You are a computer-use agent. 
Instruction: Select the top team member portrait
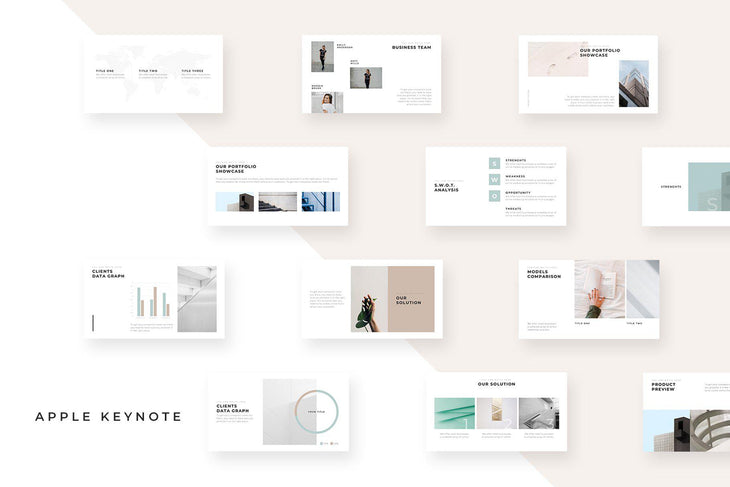(x=322, y=56)
